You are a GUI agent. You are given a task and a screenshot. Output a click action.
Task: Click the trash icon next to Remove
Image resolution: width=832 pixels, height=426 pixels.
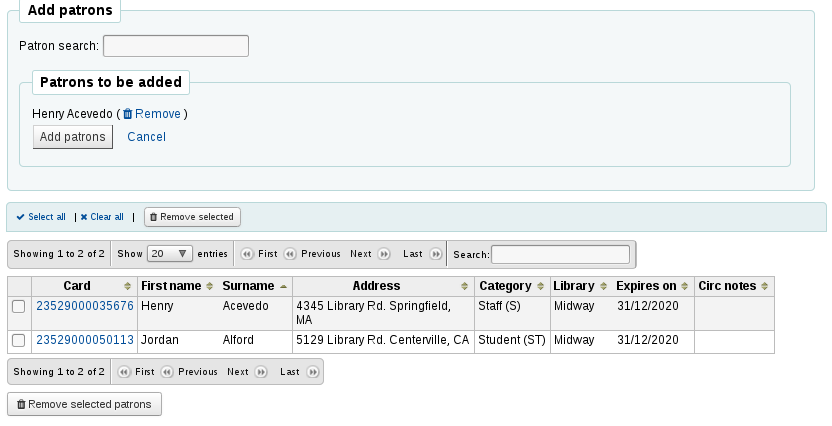coord(128,114)
